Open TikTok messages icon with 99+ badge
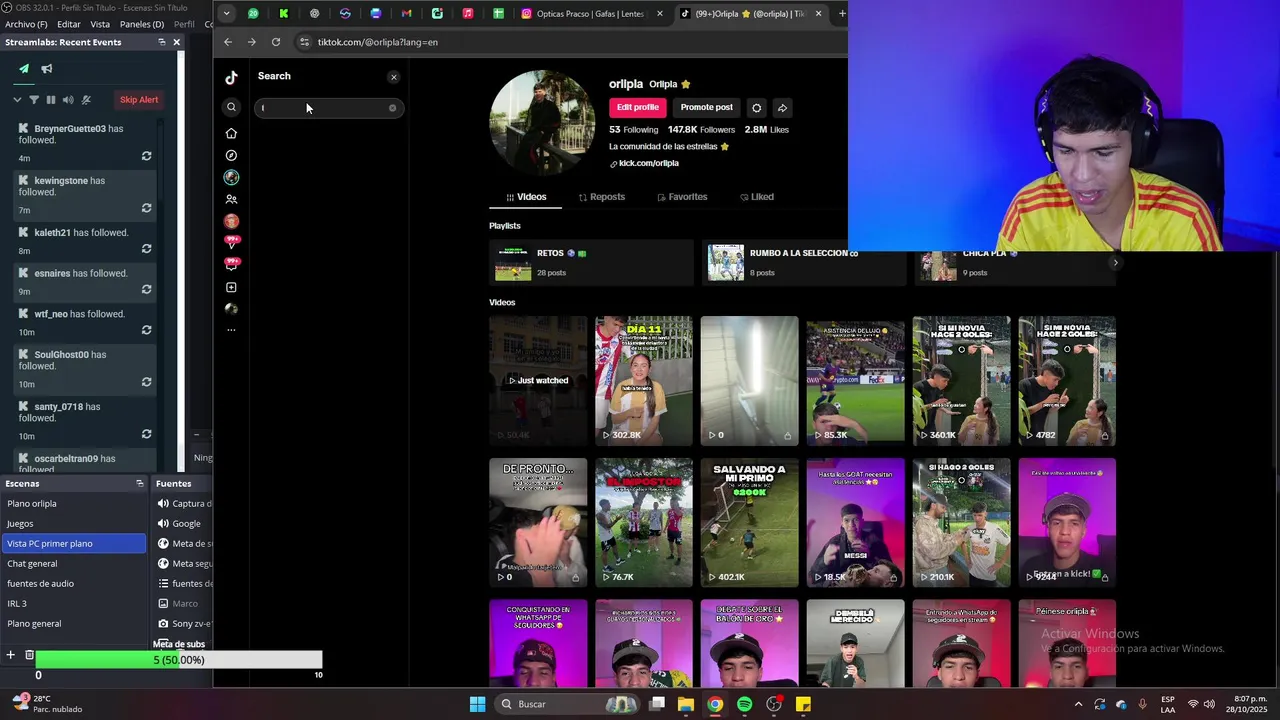1280x720 pixels. [x=231, y=243]
